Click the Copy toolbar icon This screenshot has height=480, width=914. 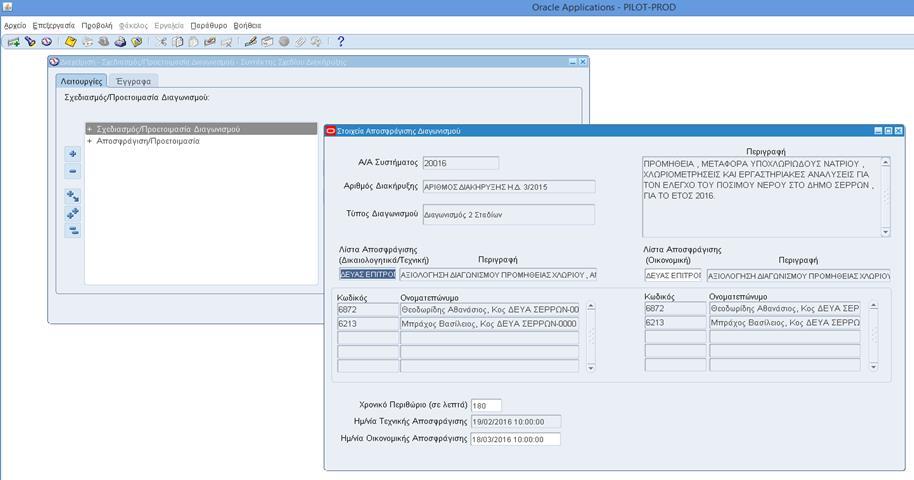[178, 42]
